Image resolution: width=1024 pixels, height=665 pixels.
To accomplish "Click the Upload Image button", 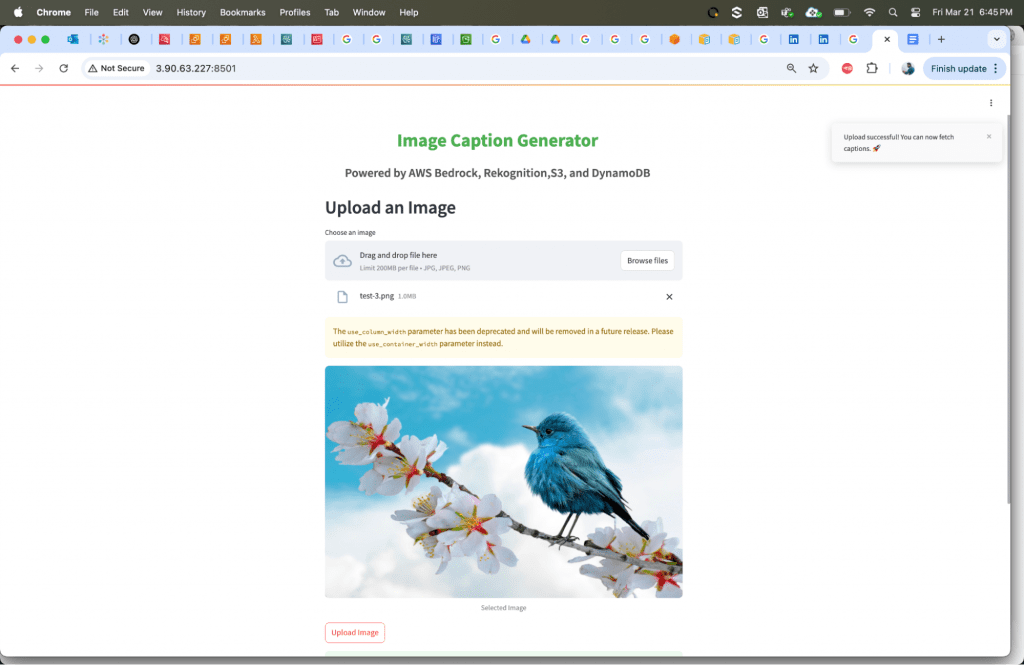I will point(354,632).
